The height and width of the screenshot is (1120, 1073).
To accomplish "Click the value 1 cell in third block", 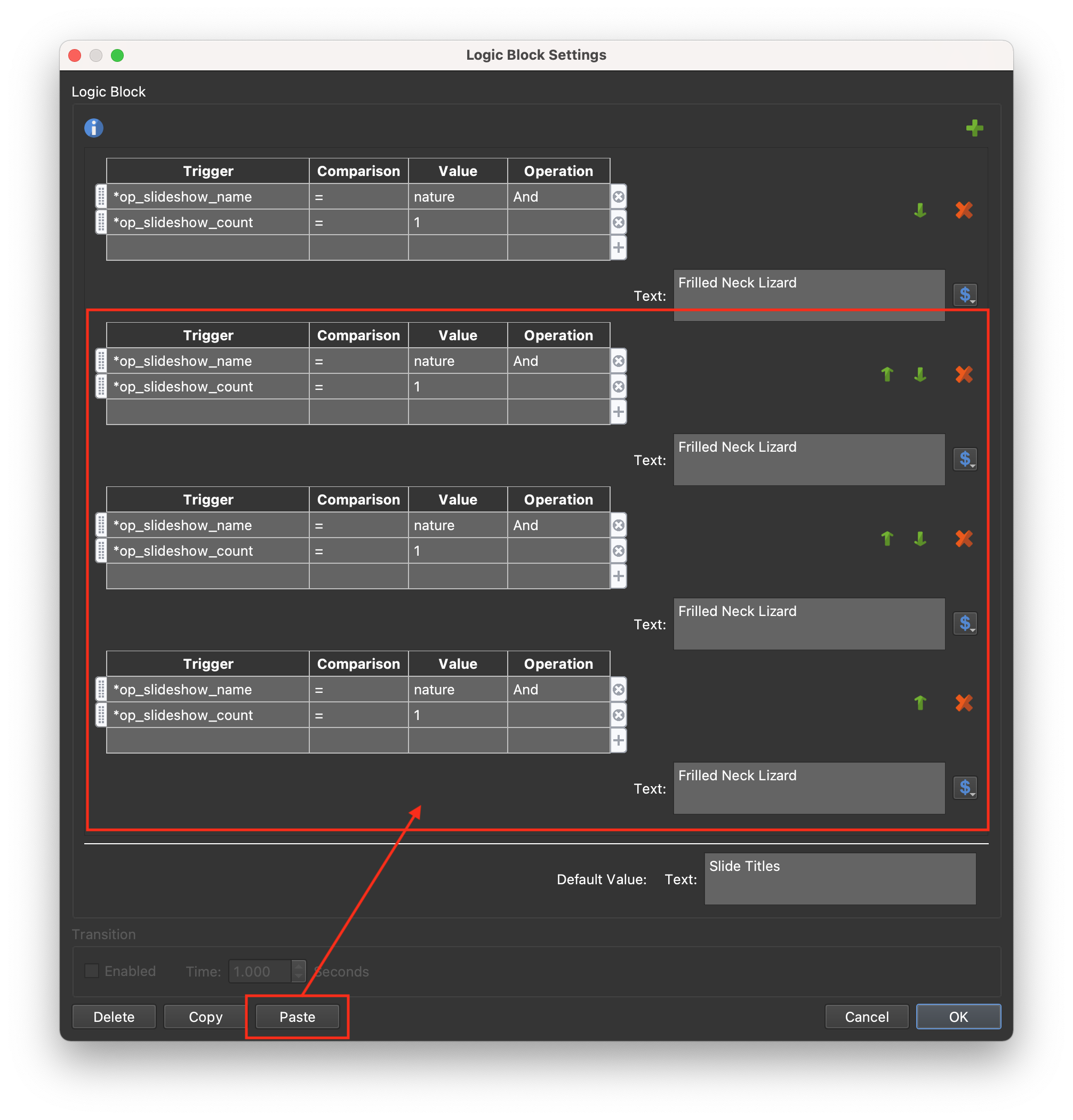I will [458, 551].
